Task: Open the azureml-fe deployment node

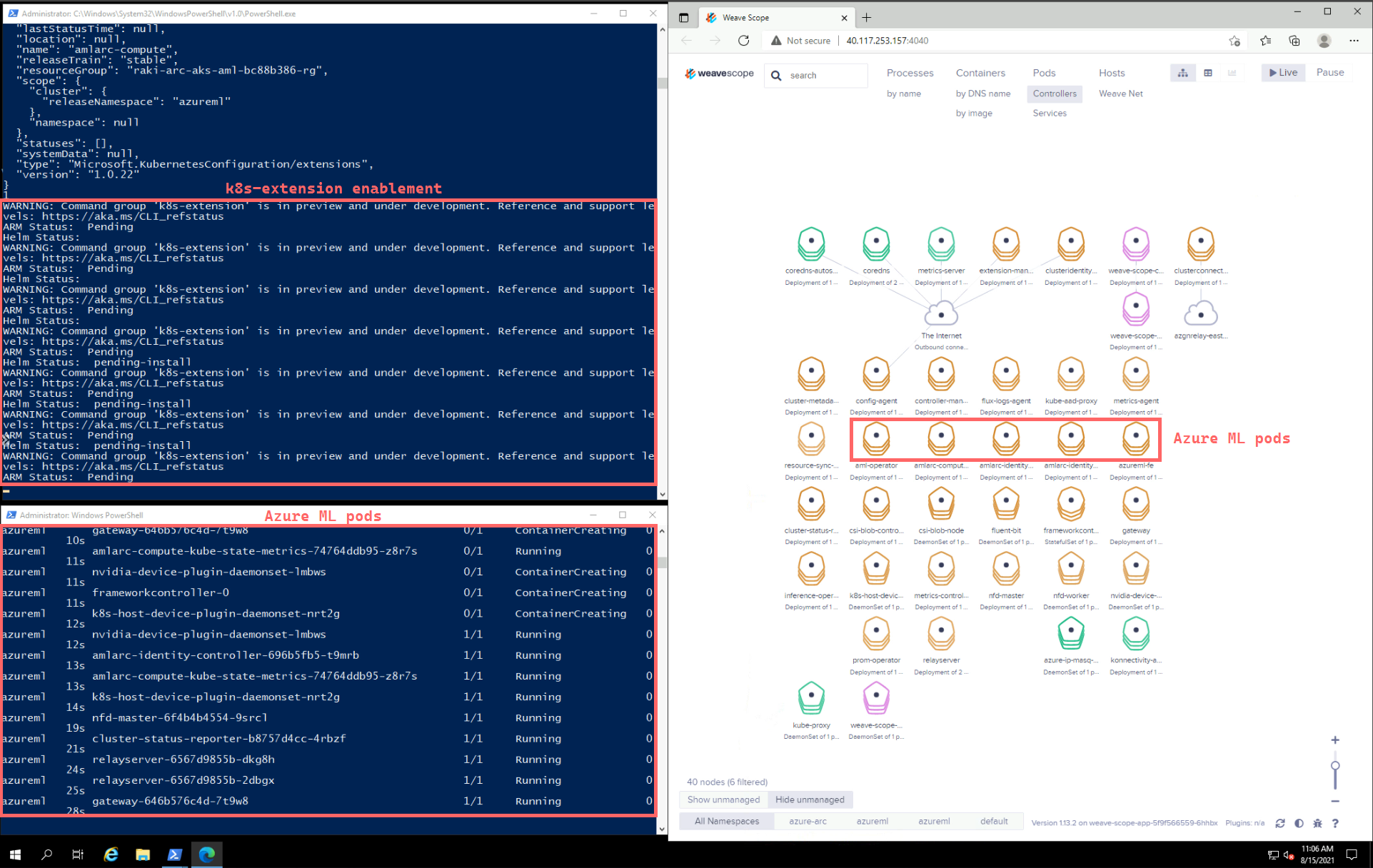Action: [x=1136, y=440]
